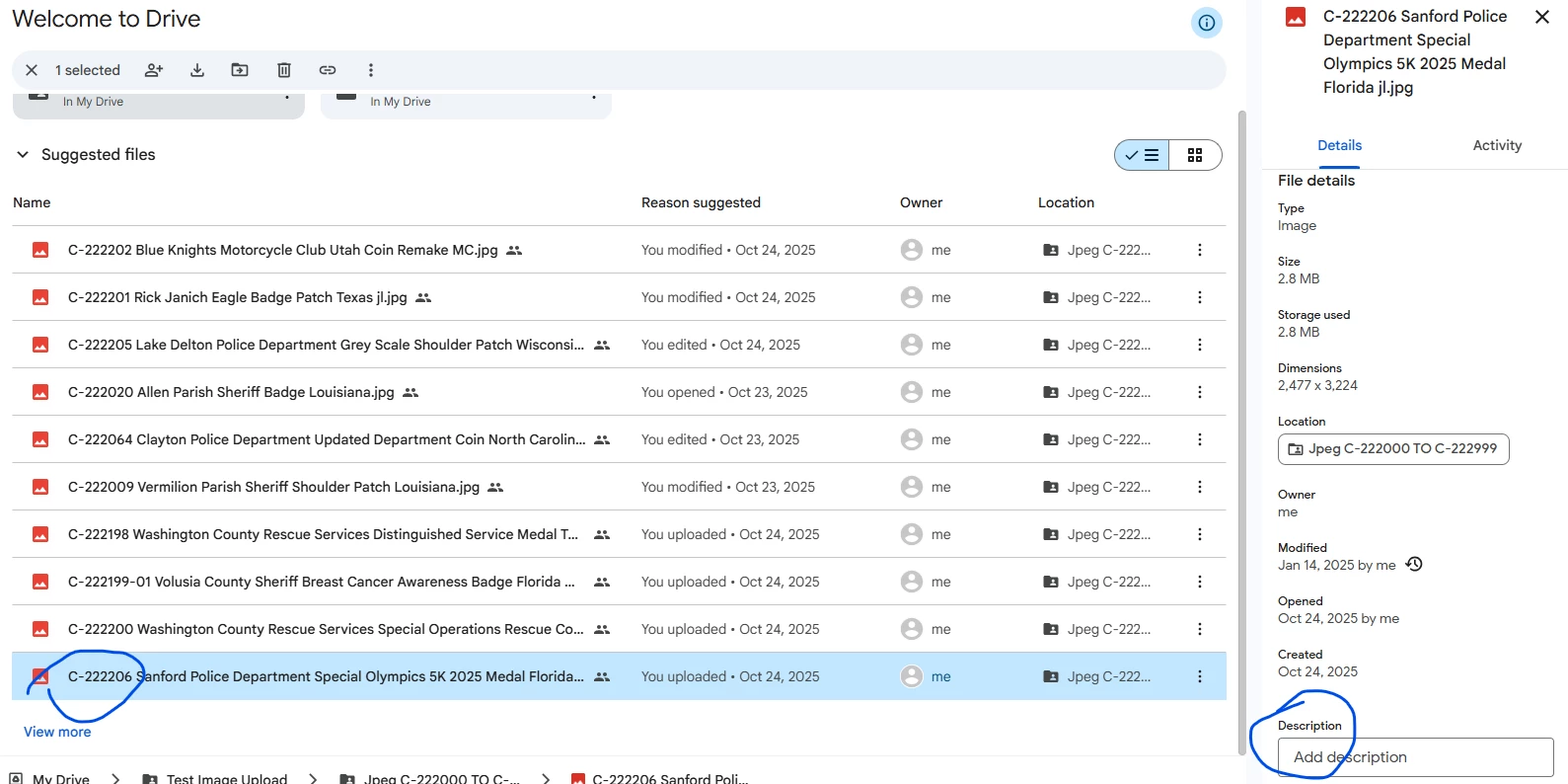This screenshot has width=1568, height=784.
Task: Download the selected file
Action: point(197,70)
